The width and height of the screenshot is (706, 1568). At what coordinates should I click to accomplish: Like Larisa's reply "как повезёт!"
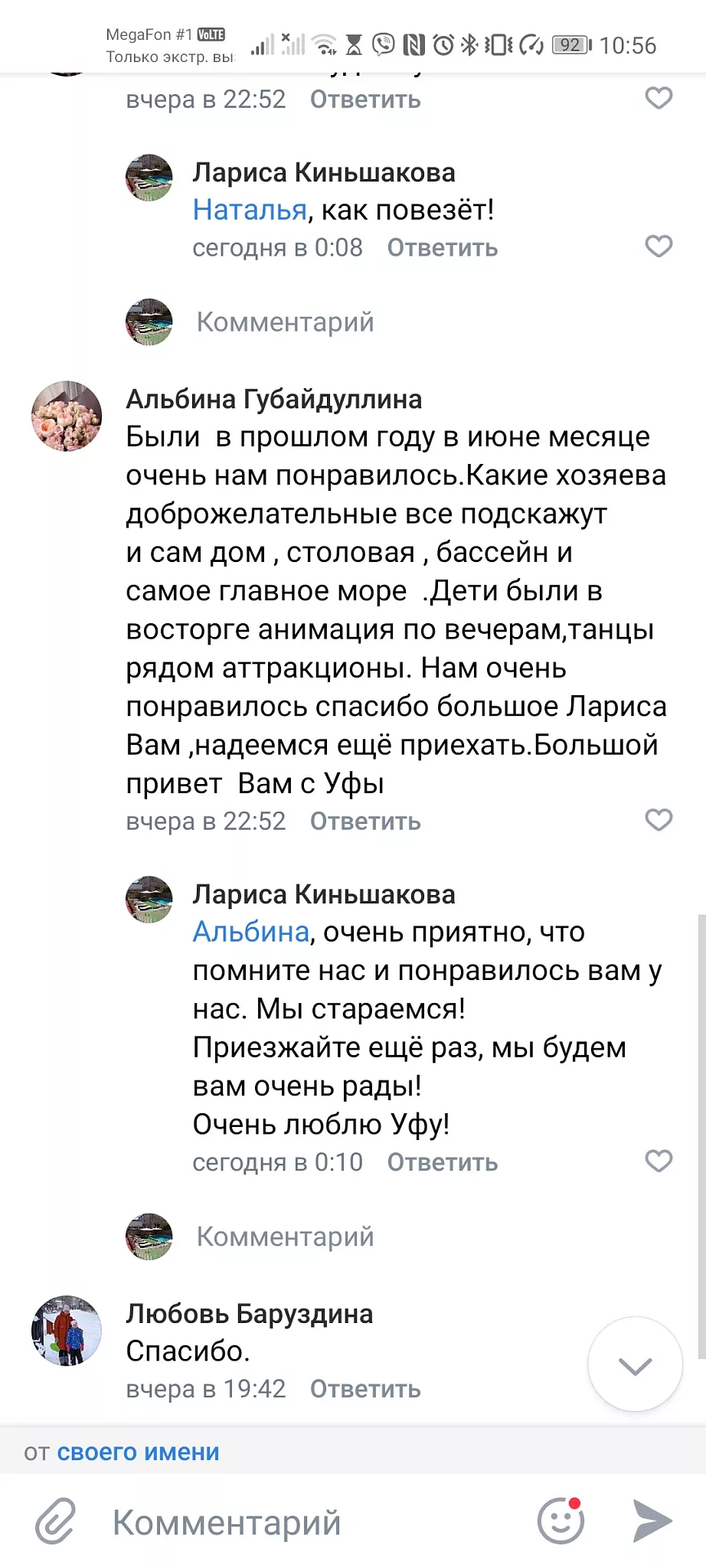click(x=659, y=247)
